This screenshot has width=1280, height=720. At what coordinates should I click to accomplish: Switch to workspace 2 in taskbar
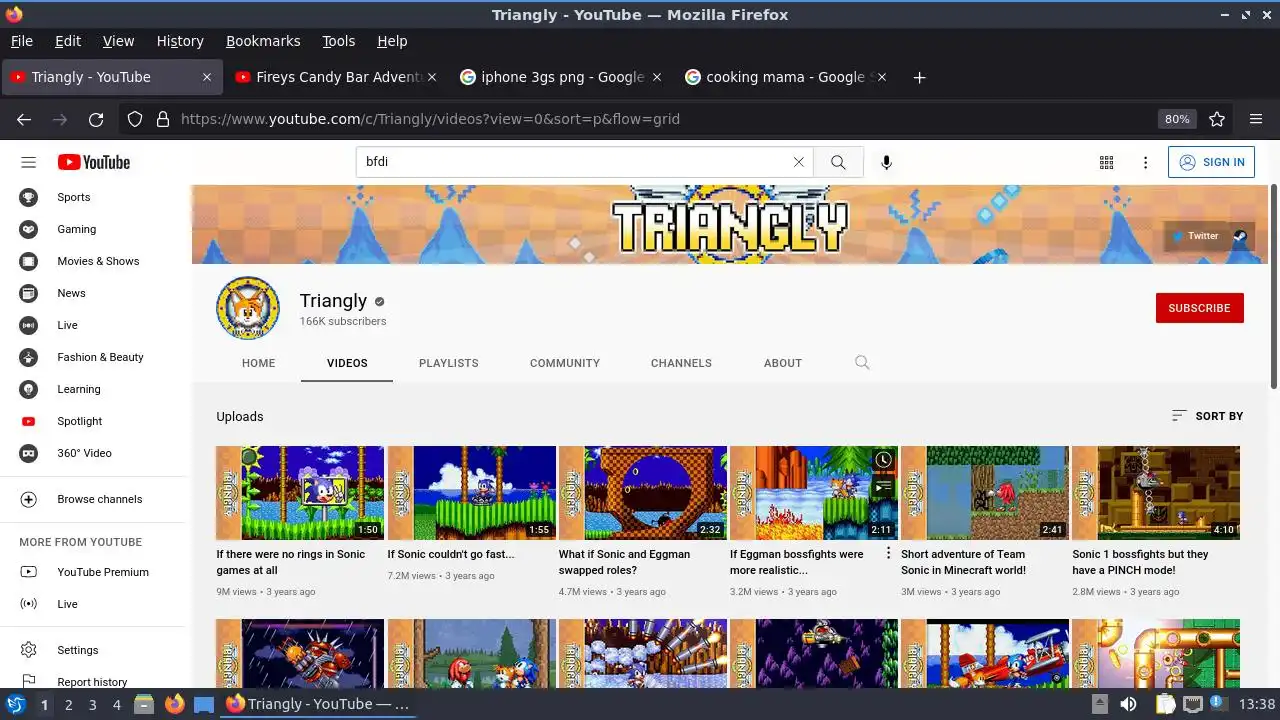click(68, 705)
